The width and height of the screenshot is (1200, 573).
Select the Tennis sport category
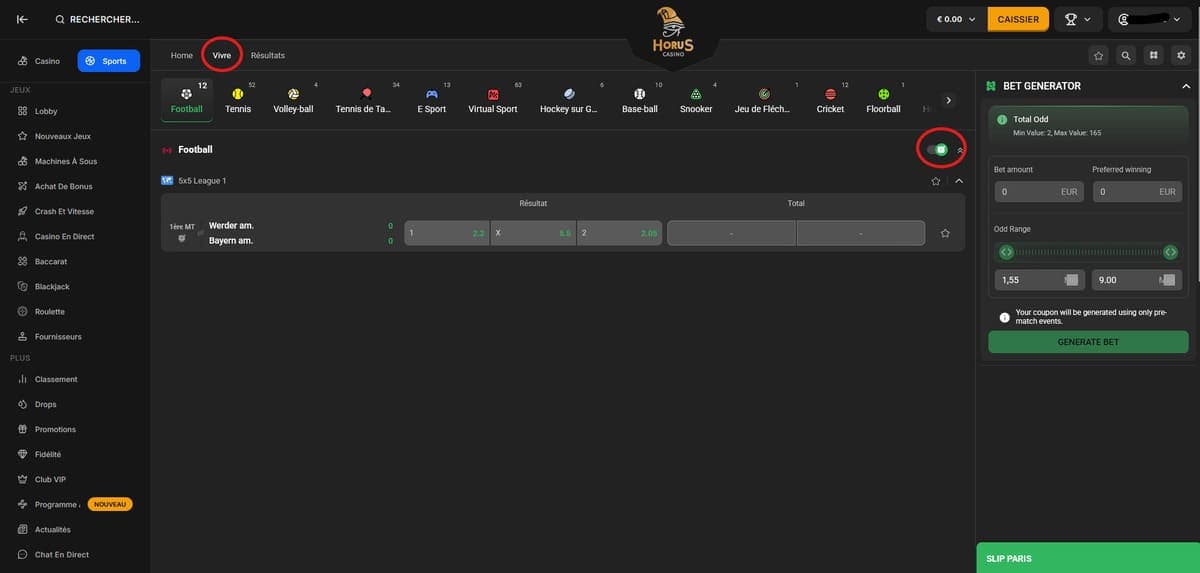pos(238,100)
